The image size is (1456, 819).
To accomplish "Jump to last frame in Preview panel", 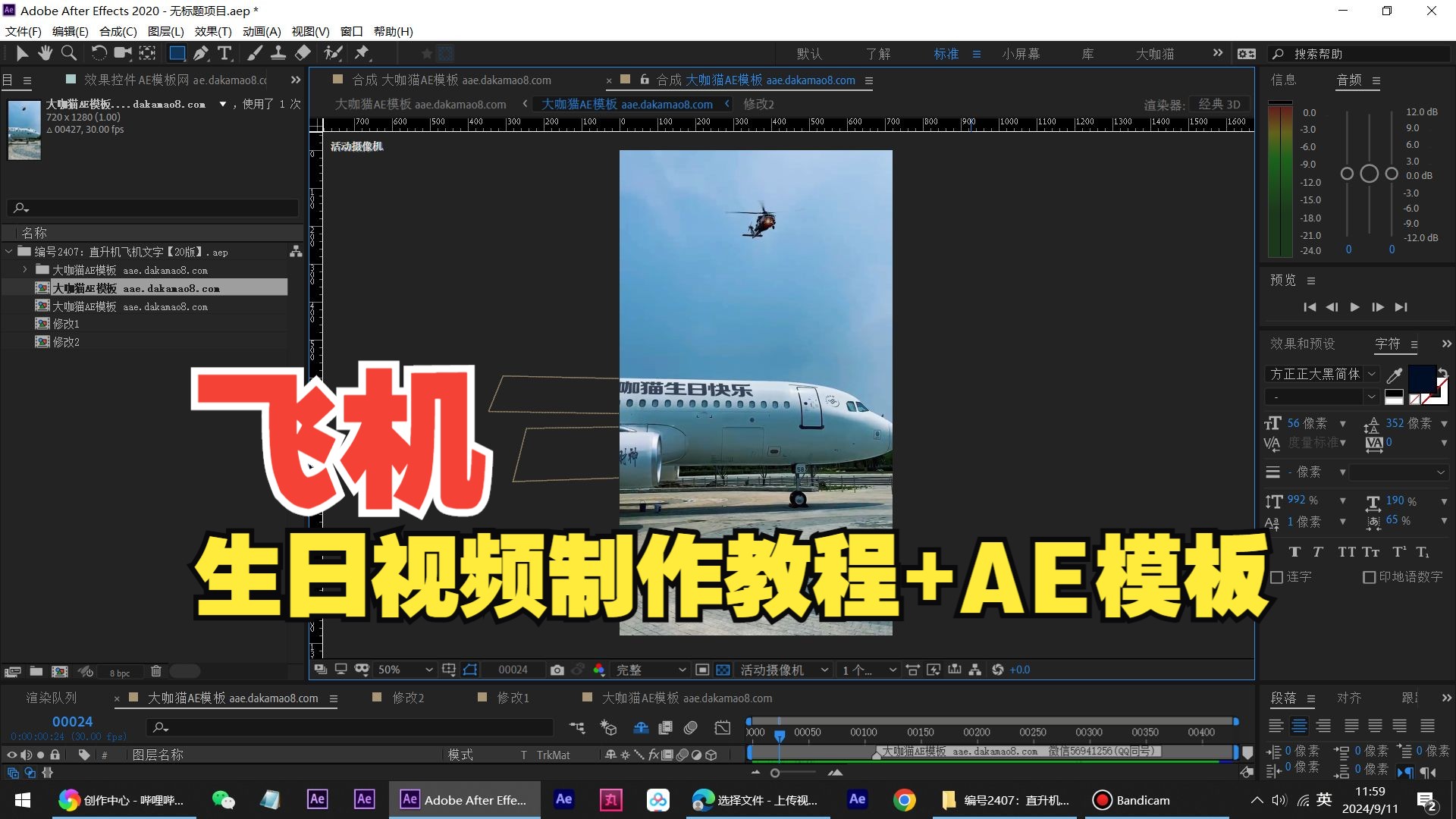I will 1401,307.
